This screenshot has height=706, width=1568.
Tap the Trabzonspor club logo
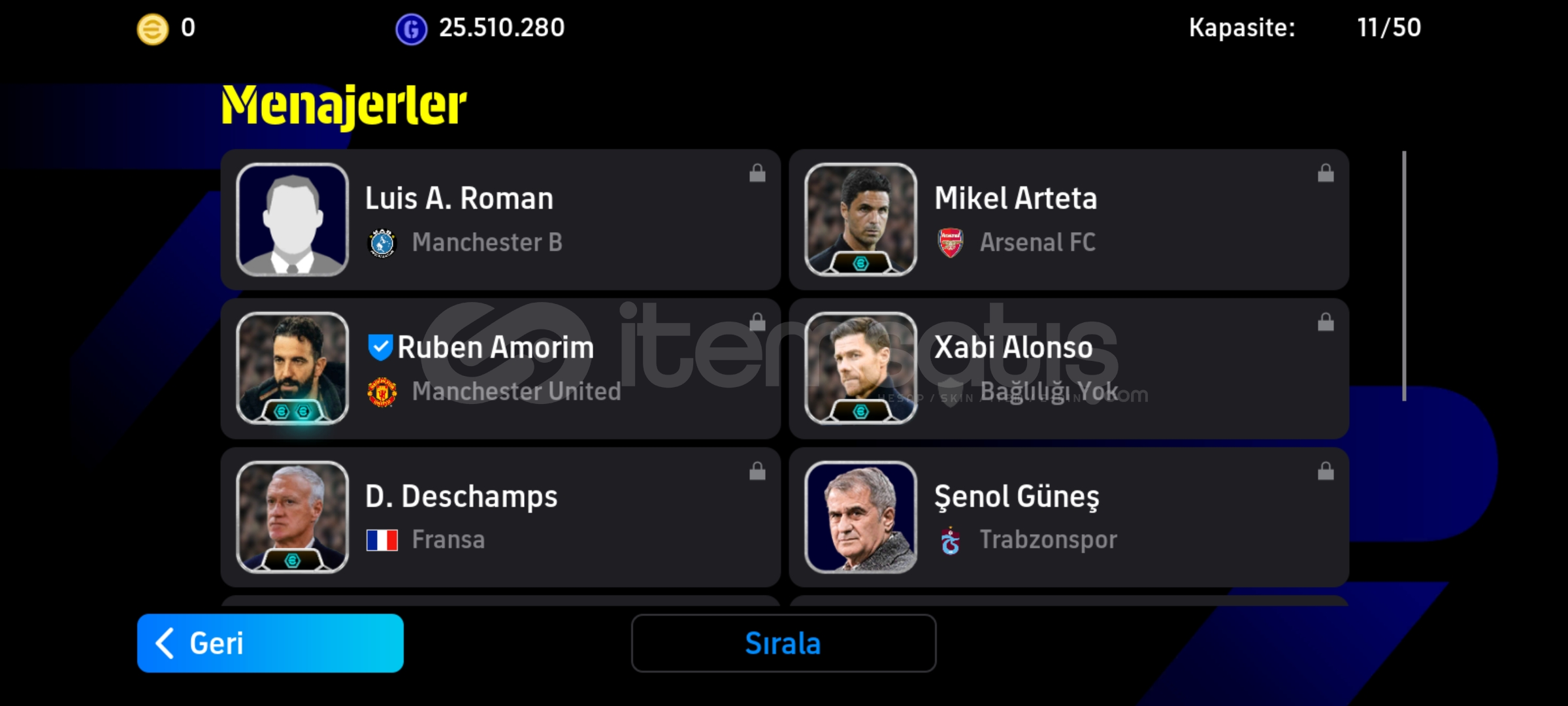[951, 541]
